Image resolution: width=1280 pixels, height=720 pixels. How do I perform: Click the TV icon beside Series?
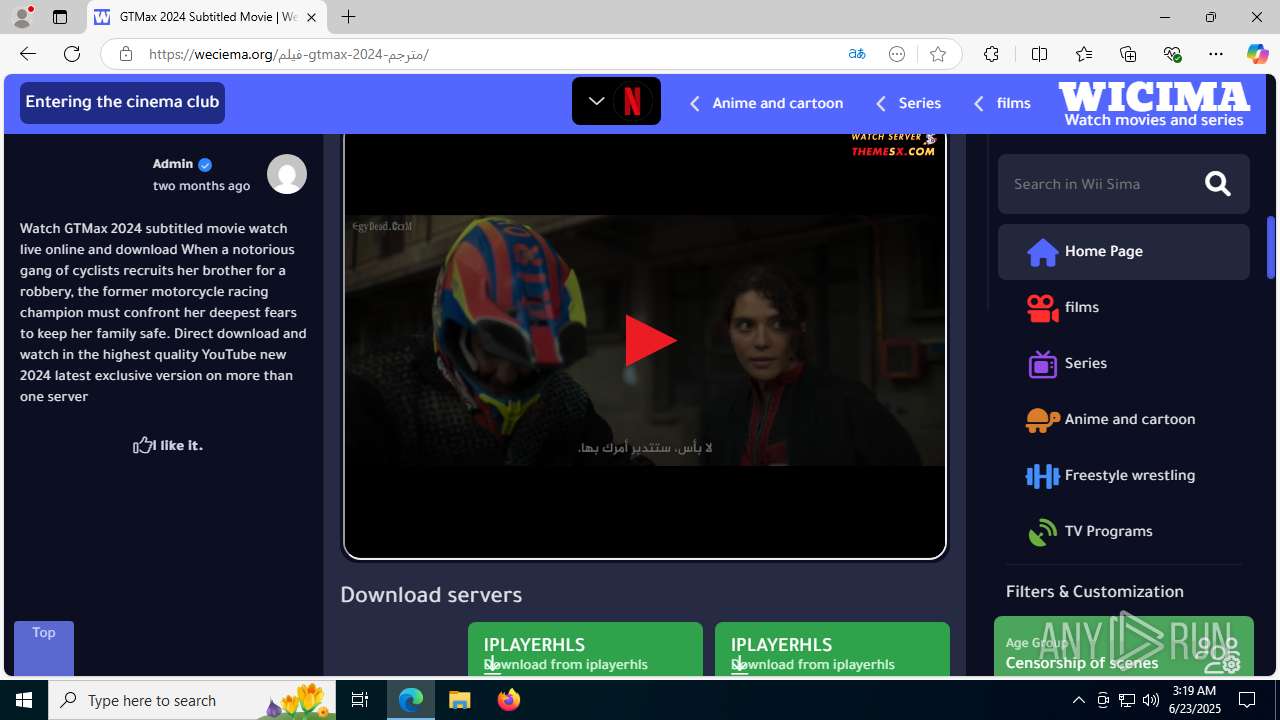tap(1042, 364)
